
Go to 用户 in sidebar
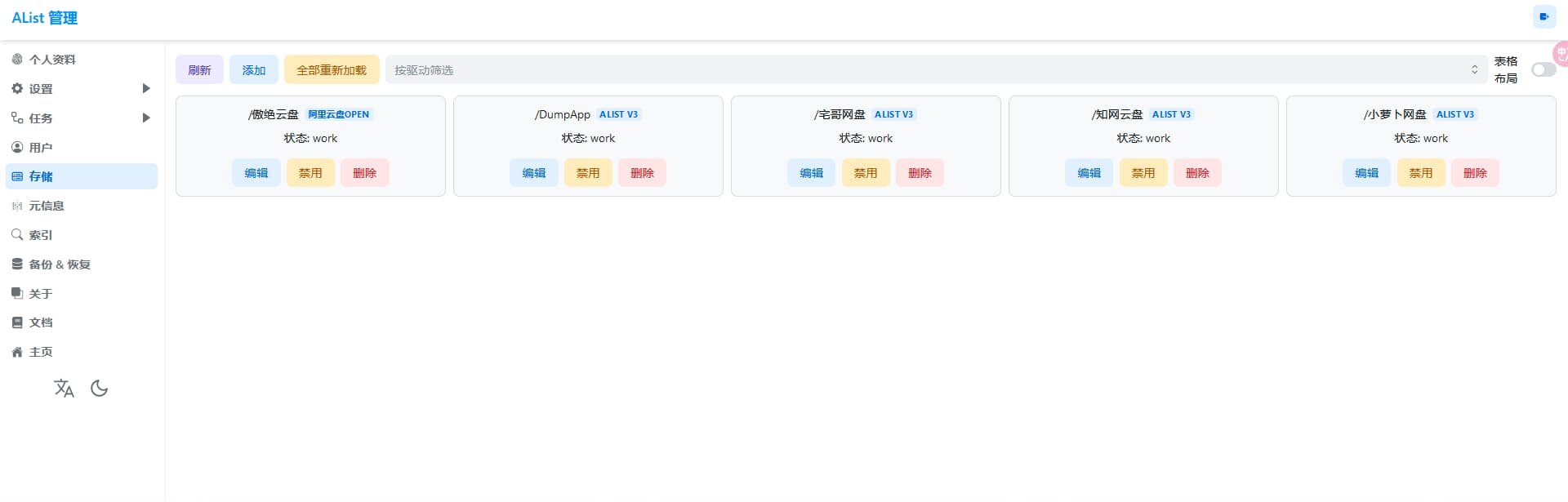(82, 147)
